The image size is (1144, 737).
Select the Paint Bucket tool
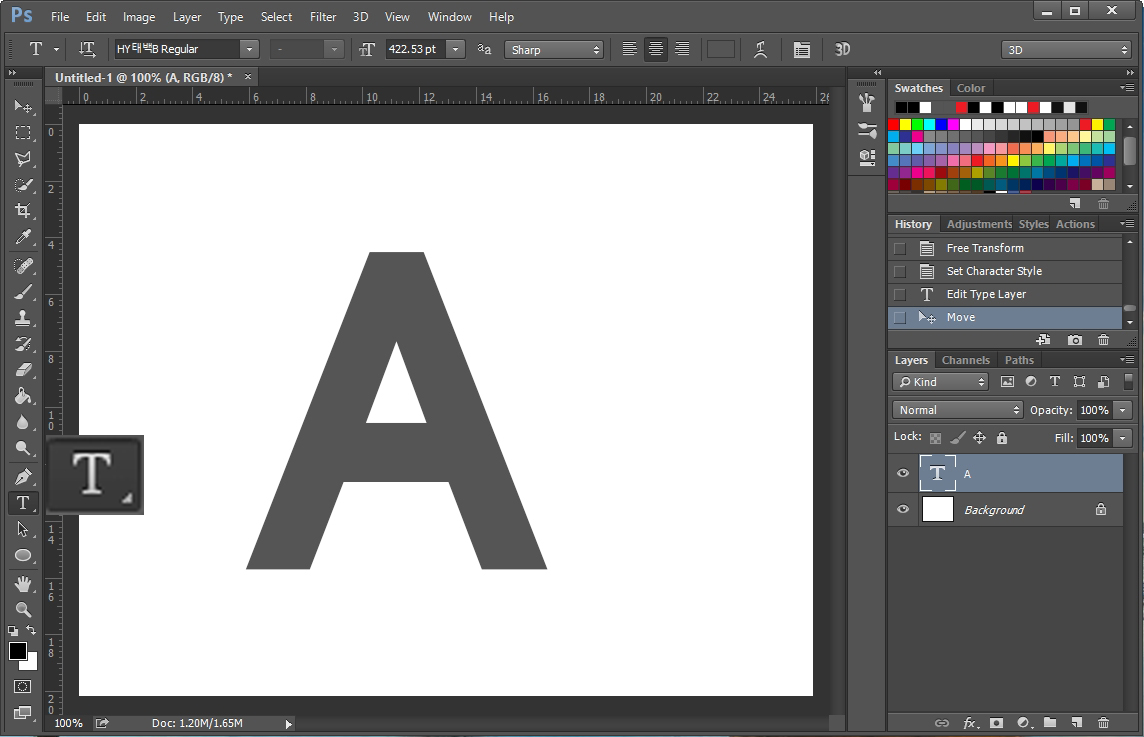tap(23, 396)
